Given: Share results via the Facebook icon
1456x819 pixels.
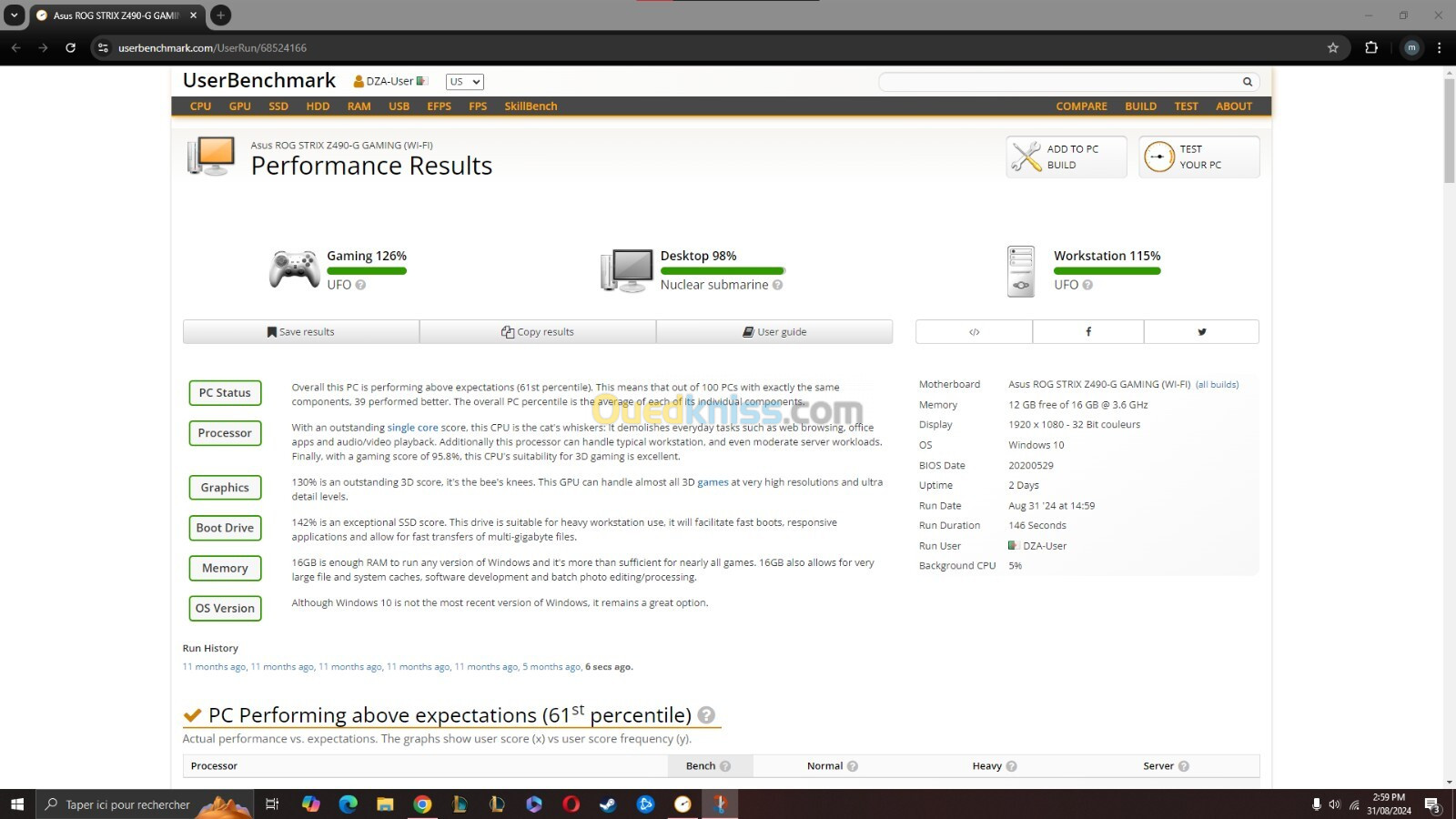Looking at the screenshot, I should pos(1088,332).
